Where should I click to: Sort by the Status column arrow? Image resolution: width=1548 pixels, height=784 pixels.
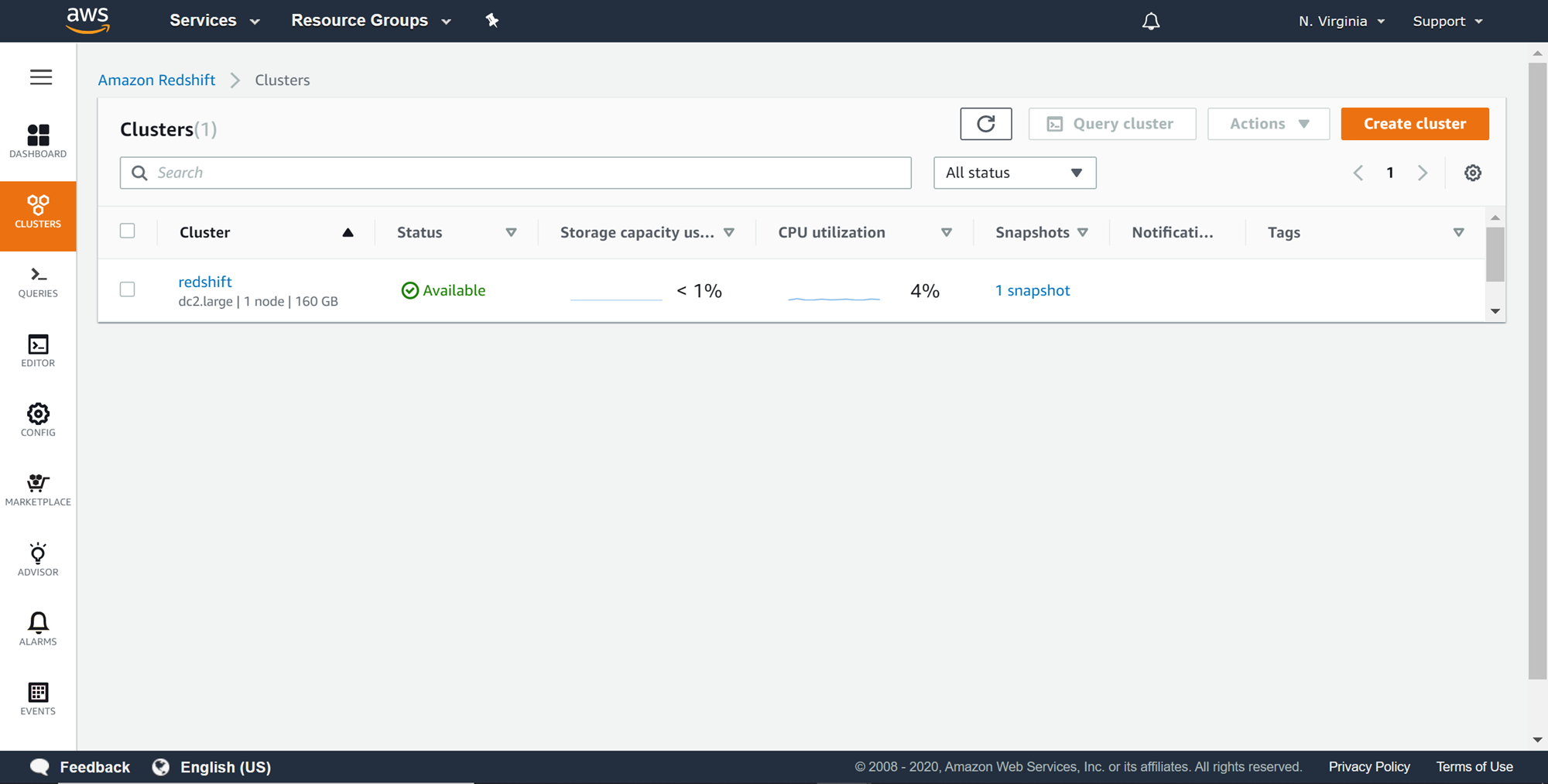[511, 232]
